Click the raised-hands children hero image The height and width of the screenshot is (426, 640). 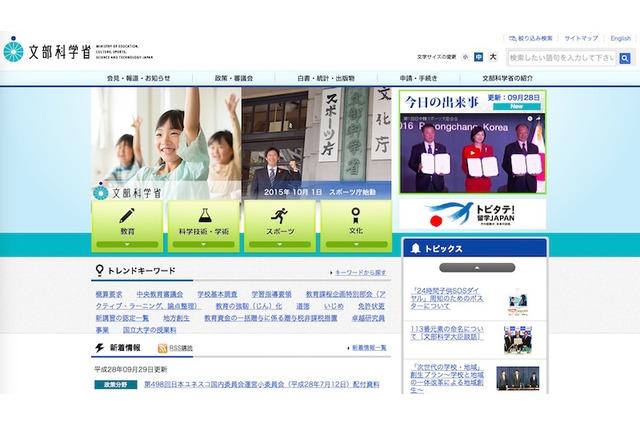166,143
